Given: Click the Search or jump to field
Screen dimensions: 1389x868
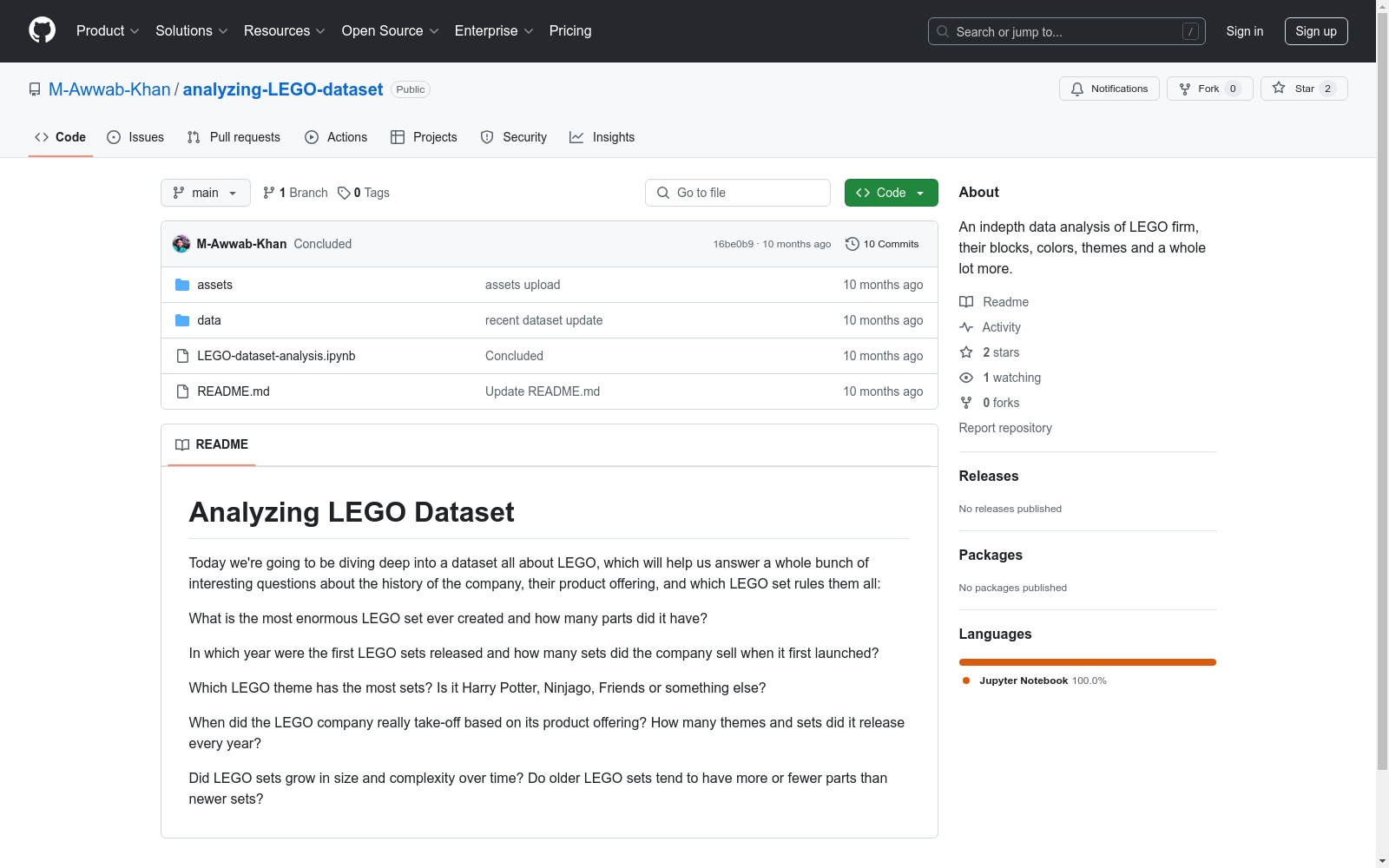Looking at the screenshot, I should pyautogui.click(x=1067, y=31).
